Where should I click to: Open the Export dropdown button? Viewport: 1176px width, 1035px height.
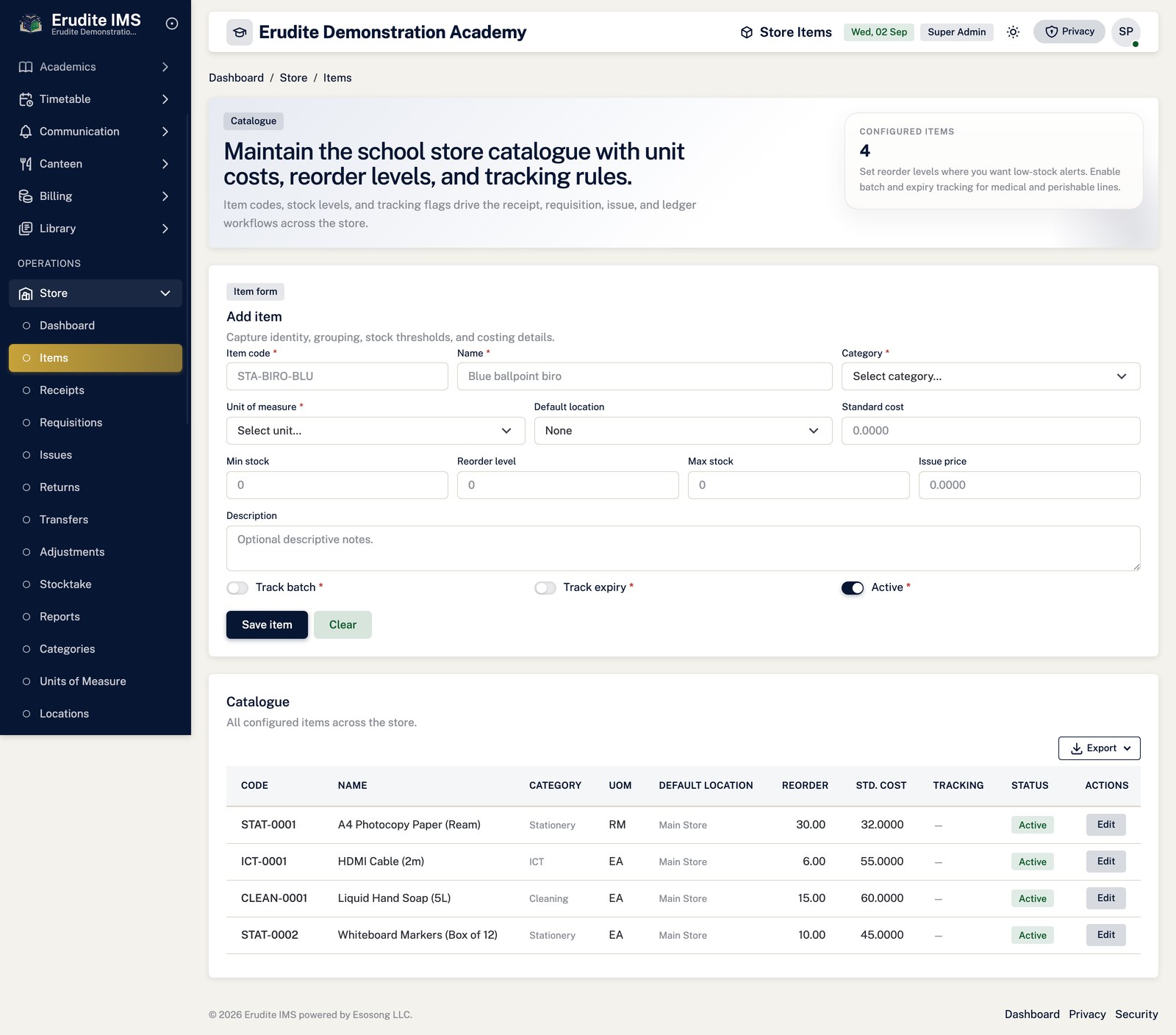click(1100, 748)
